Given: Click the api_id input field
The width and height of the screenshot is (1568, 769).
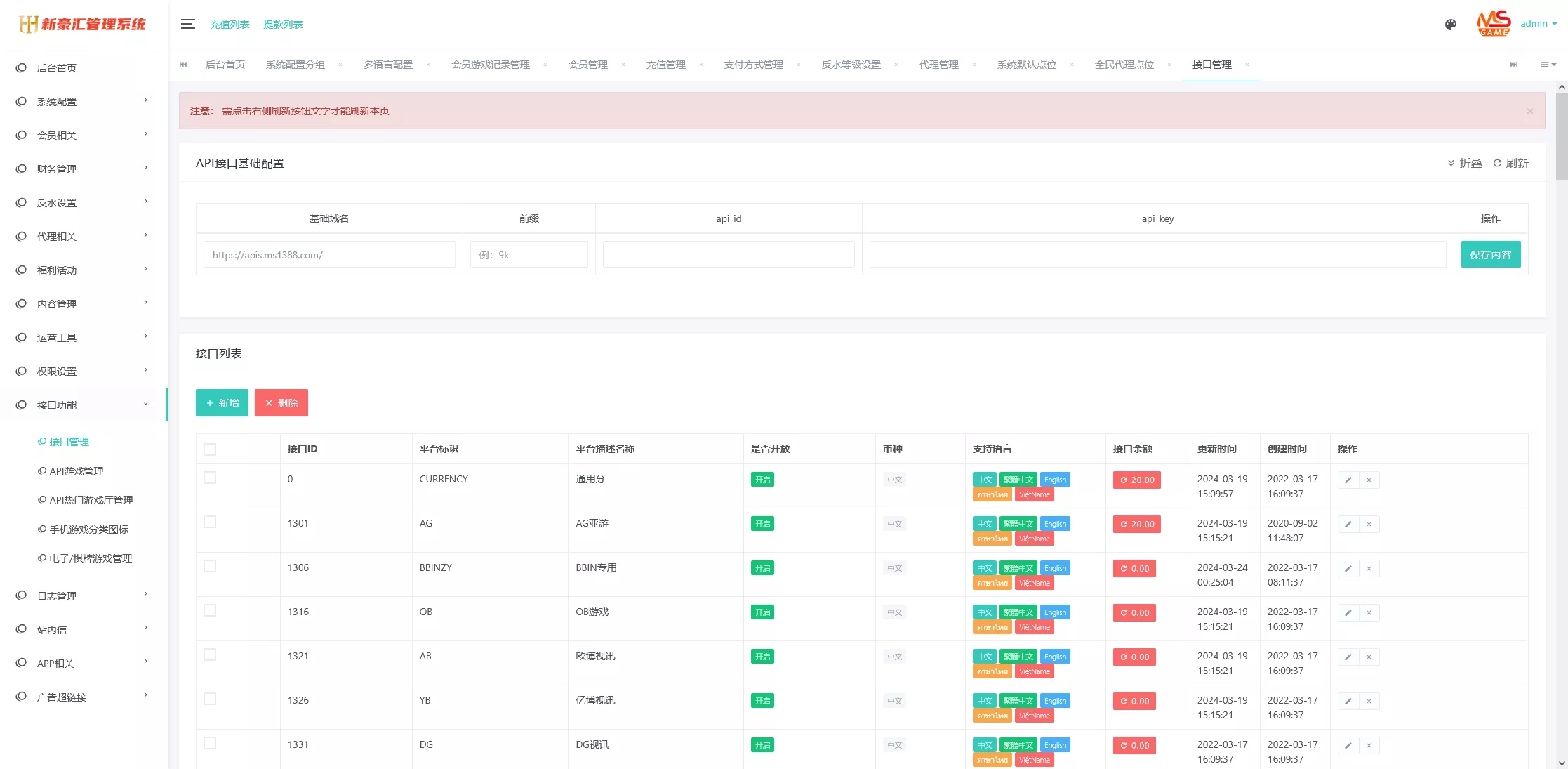Looking at the screenshot, I should pos(729,254).
